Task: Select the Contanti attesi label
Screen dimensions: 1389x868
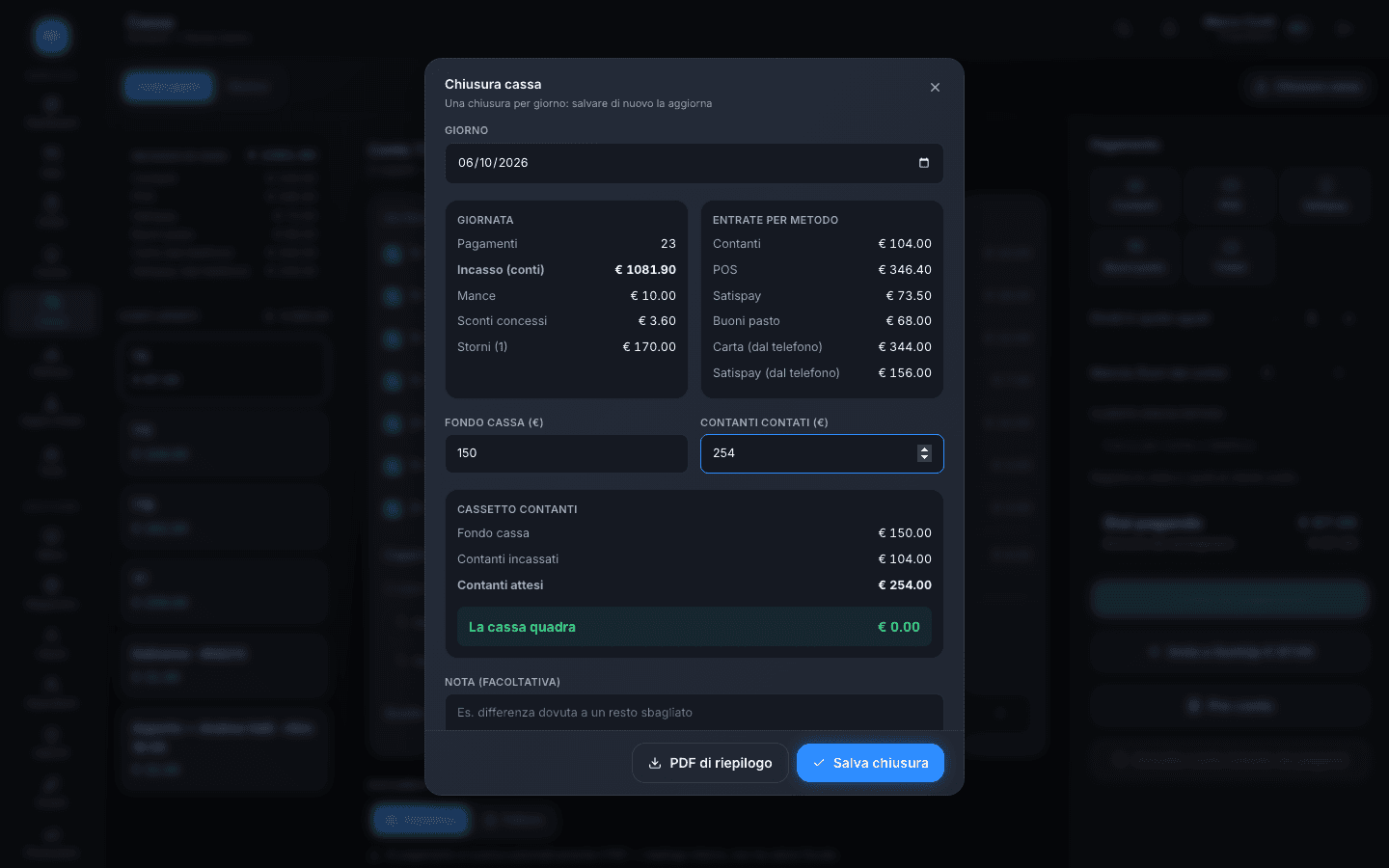Action: tap(500, 585)
